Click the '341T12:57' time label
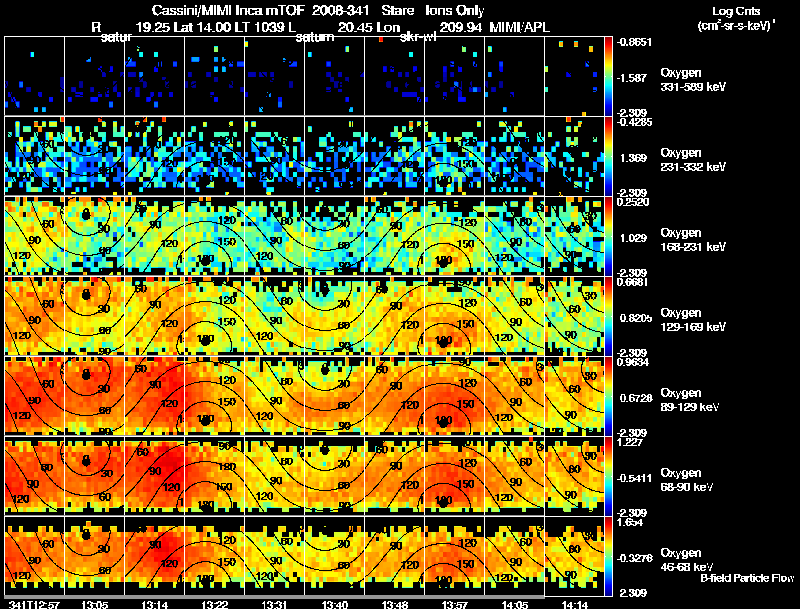This screenshot has height=609, width=800. [x=34, y=604]
